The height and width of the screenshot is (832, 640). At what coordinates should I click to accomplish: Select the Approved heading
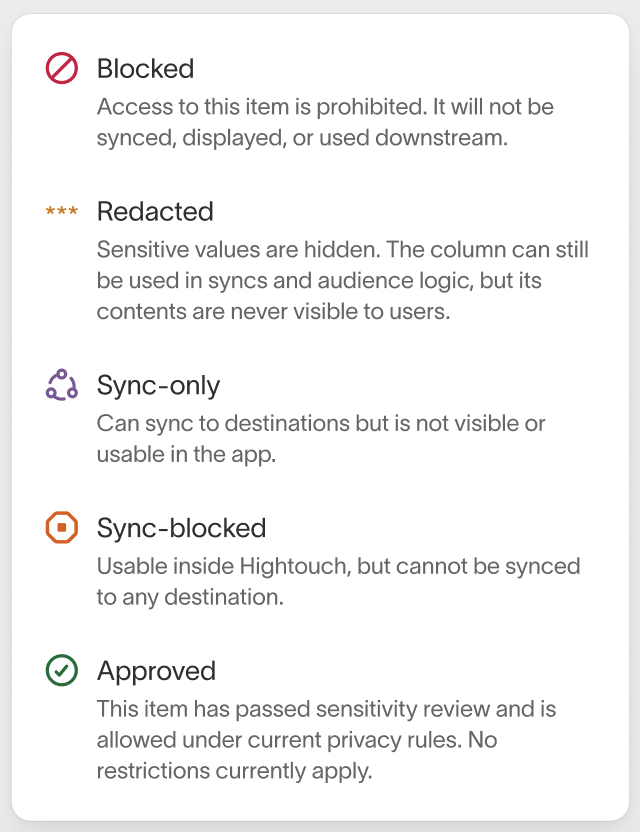pyautogui.click(x=157, y=671)
